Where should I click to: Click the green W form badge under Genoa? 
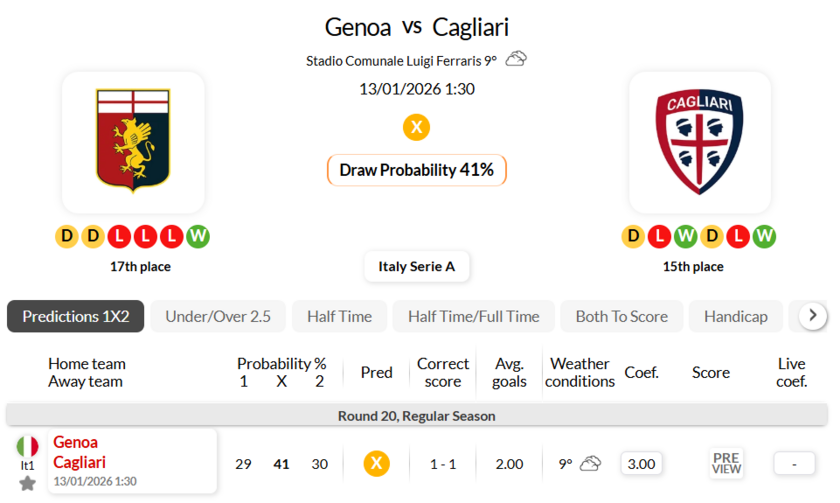click(198, 237)
